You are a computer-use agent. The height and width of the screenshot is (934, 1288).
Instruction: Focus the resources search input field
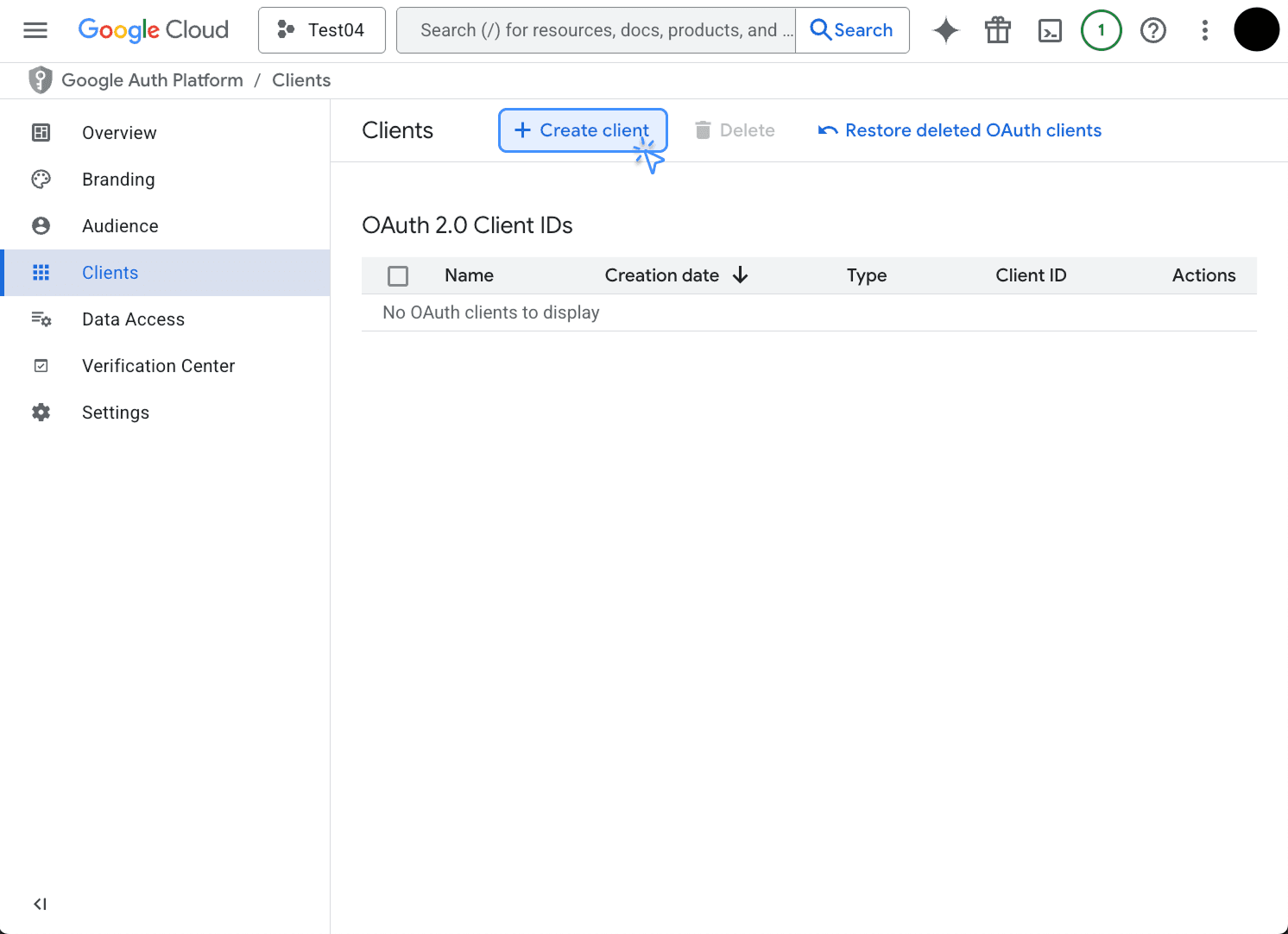[597, 30]
